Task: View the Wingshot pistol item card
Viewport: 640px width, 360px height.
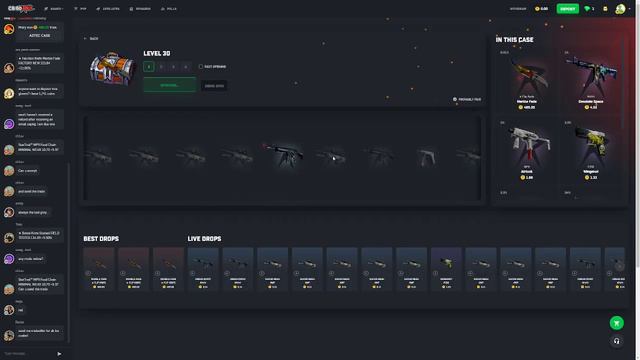Action: tap(591, 151)
